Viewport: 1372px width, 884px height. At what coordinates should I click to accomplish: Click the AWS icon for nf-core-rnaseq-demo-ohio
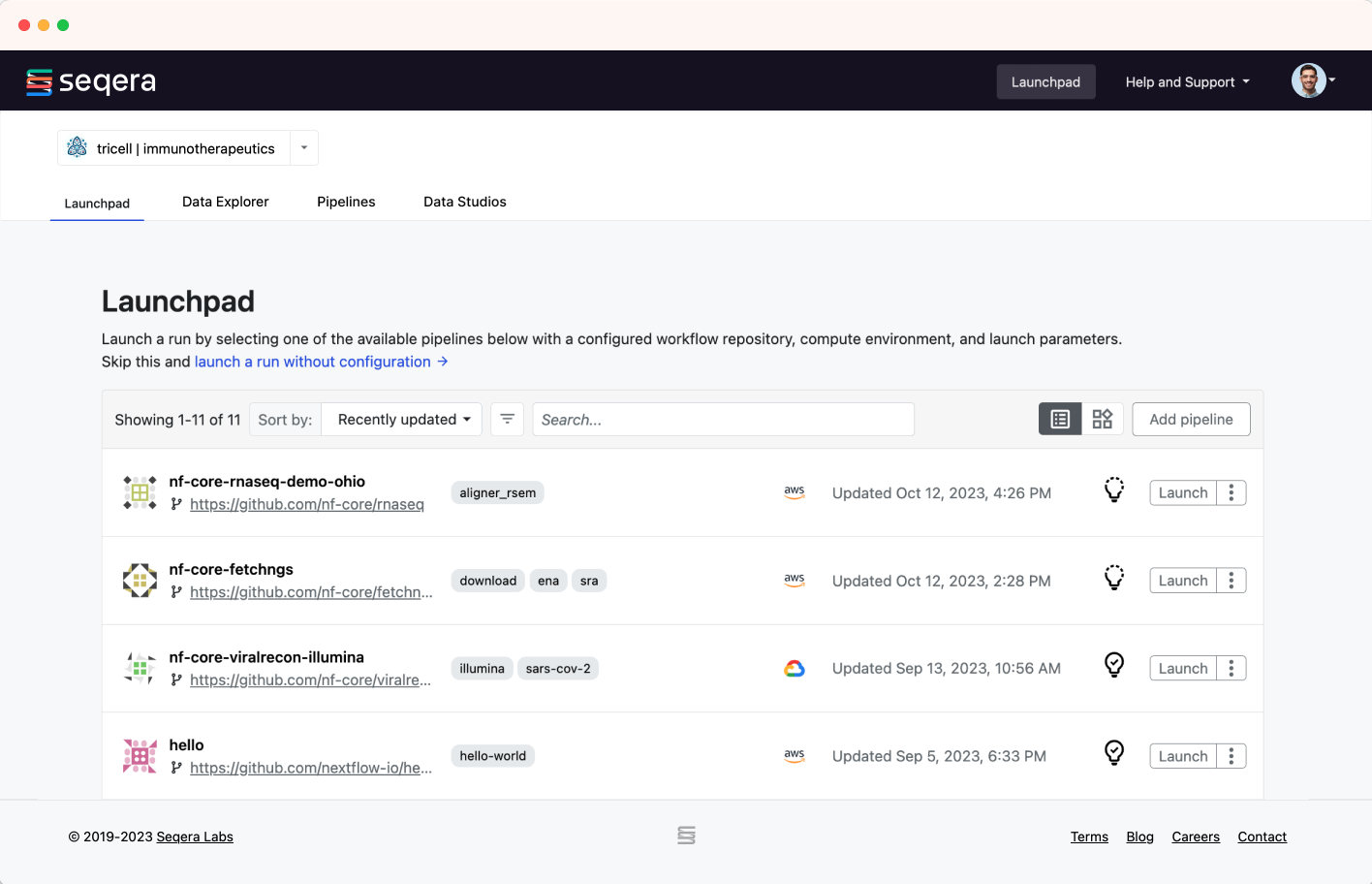click(x=795, y=492)
